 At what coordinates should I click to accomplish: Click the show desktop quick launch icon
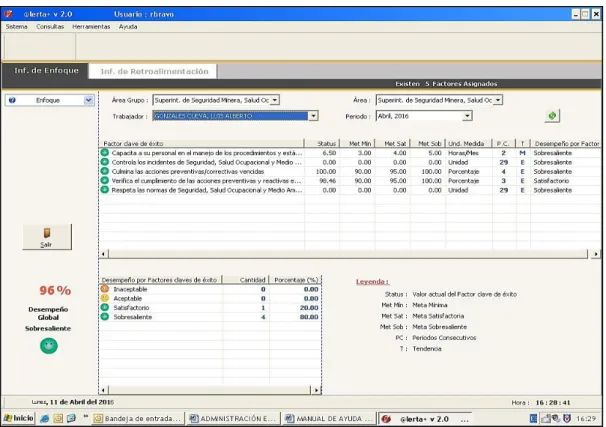pyautogui.click(x=71, y=418)
